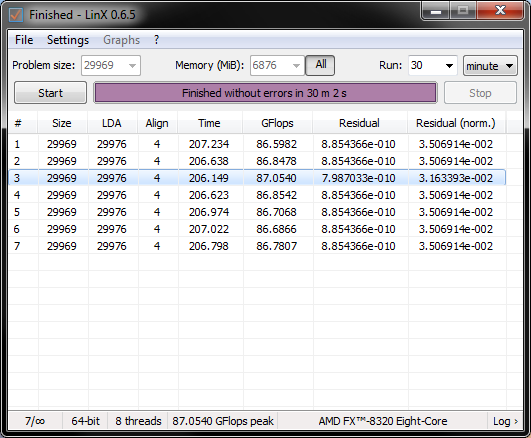
Task: Click the Residual (norm.) column header
Action: point(456,123)
